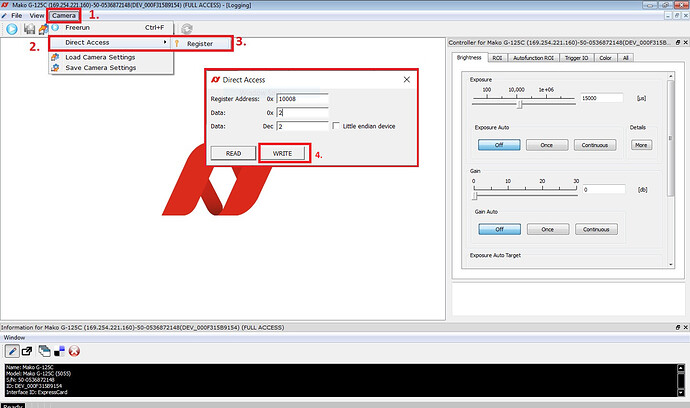Choose Register submenu item
This screenshot has height=408, width=690.
click(201, 44)
